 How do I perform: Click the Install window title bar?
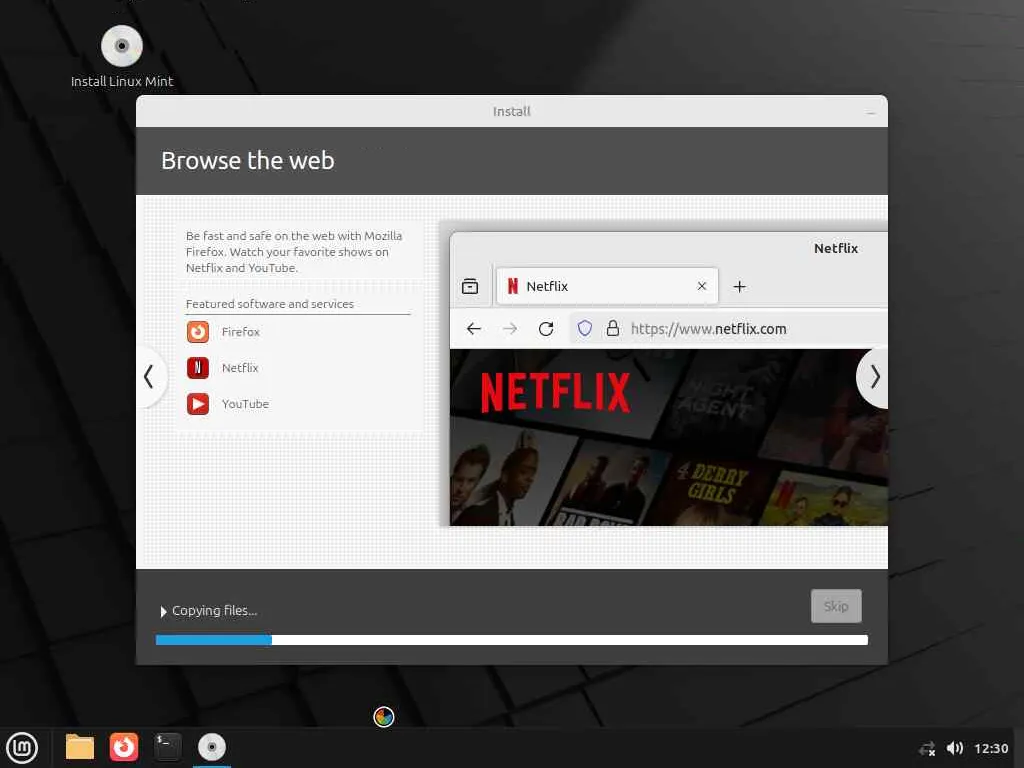click(511, 112)
